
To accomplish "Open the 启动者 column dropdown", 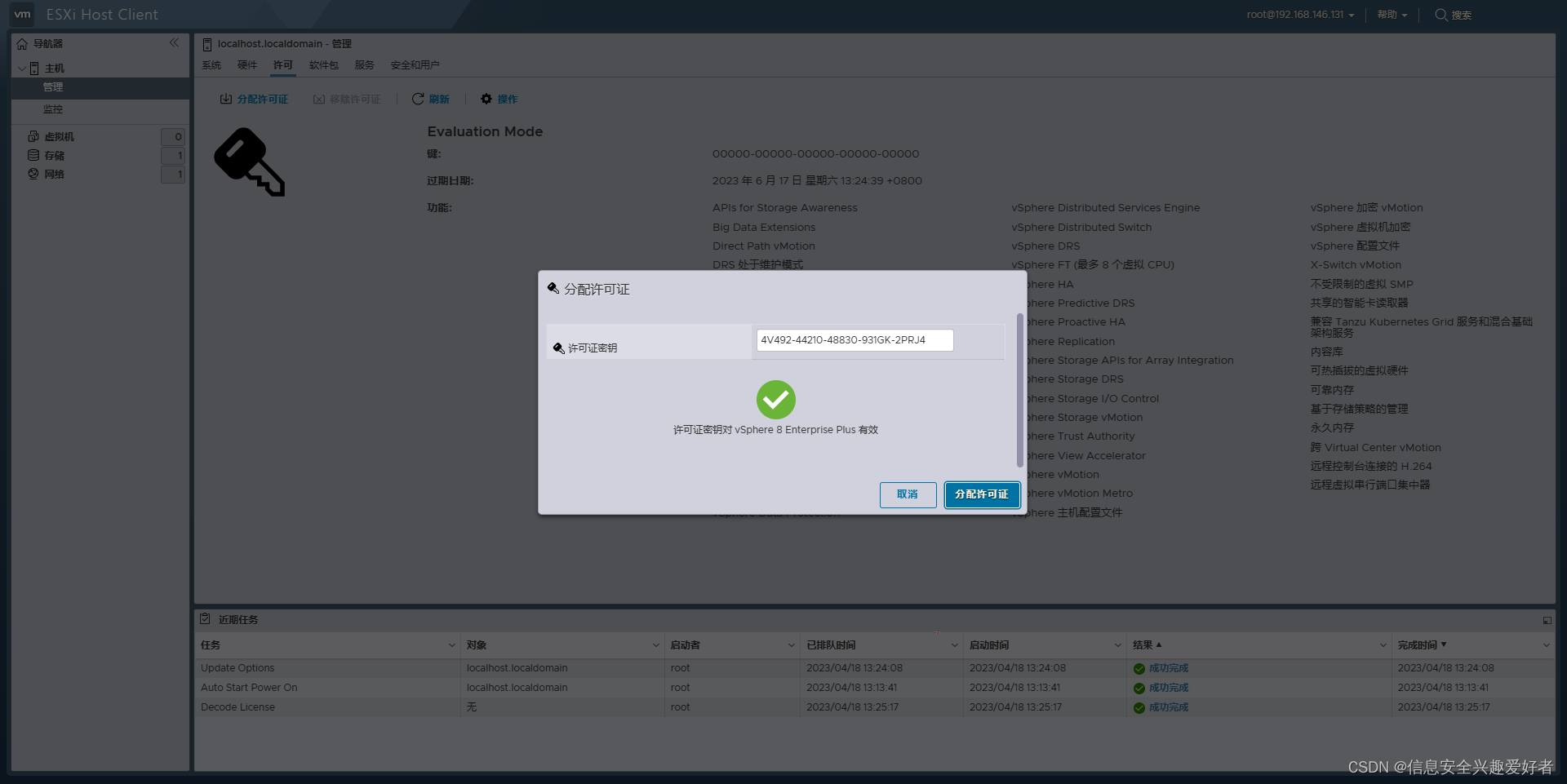I will [x=791, y=645].
